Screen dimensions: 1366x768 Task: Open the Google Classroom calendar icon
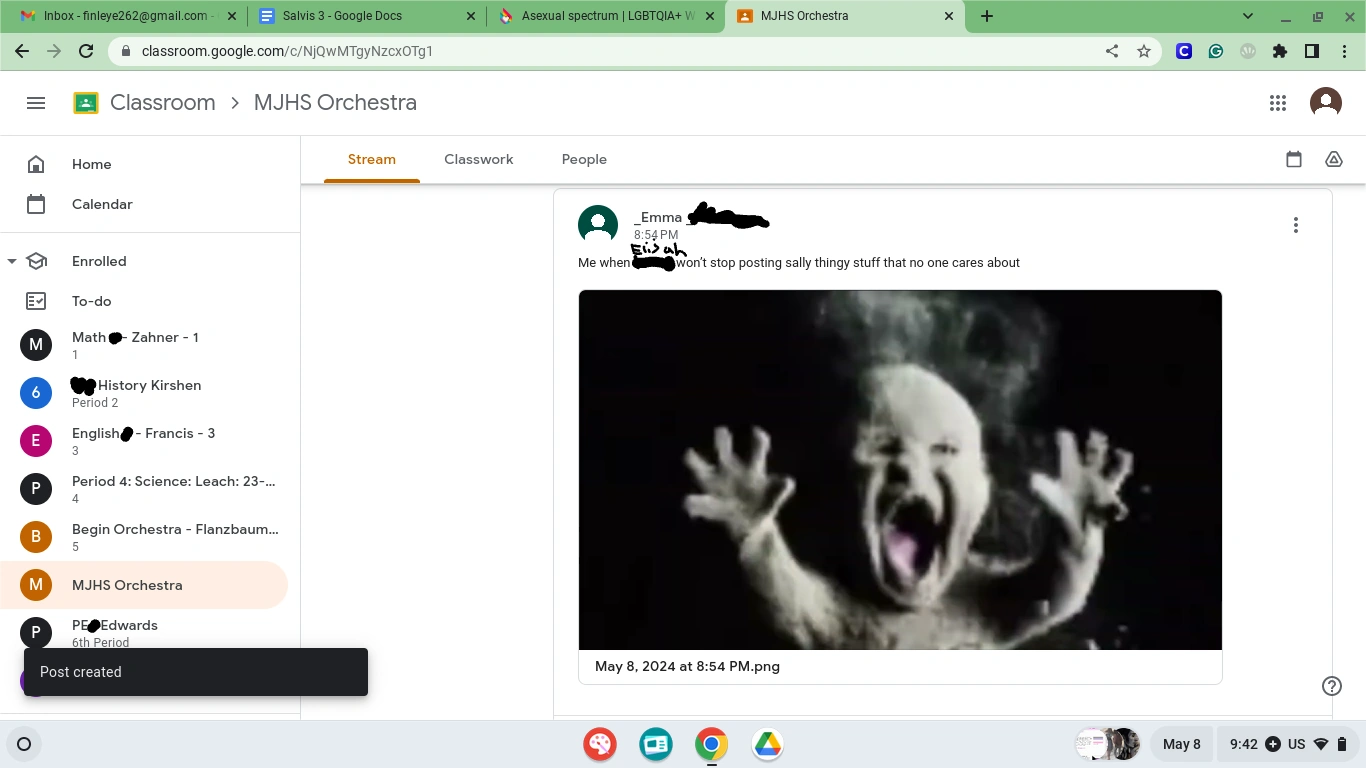[x=1293, y=159]
